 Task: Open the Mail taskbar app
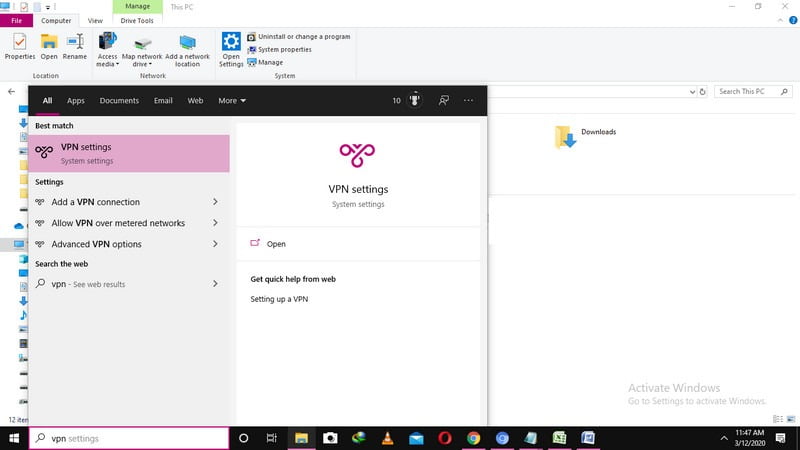(x=416, y=438)
